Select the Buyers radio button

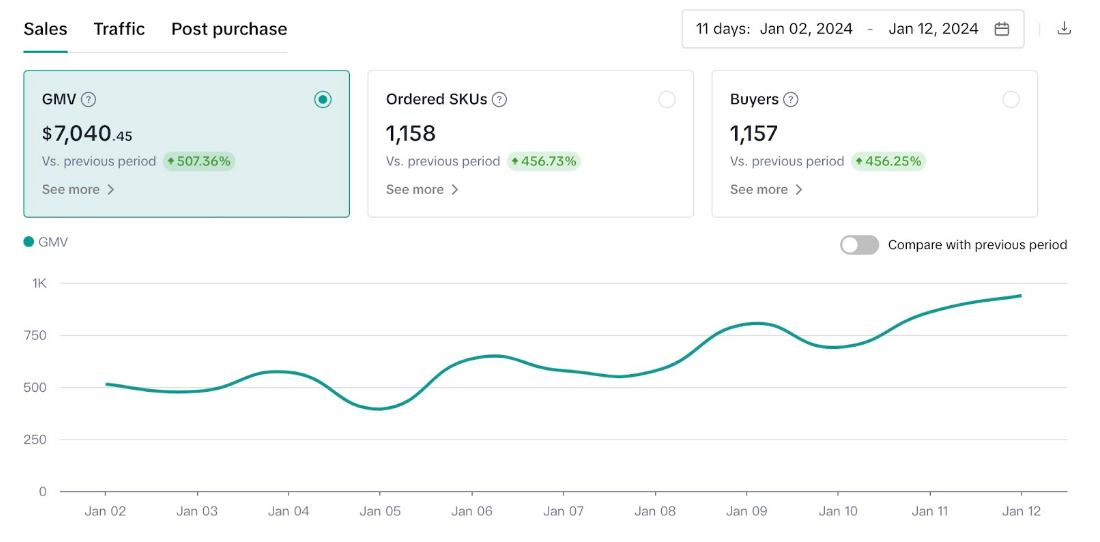(x=1011, y=99)
